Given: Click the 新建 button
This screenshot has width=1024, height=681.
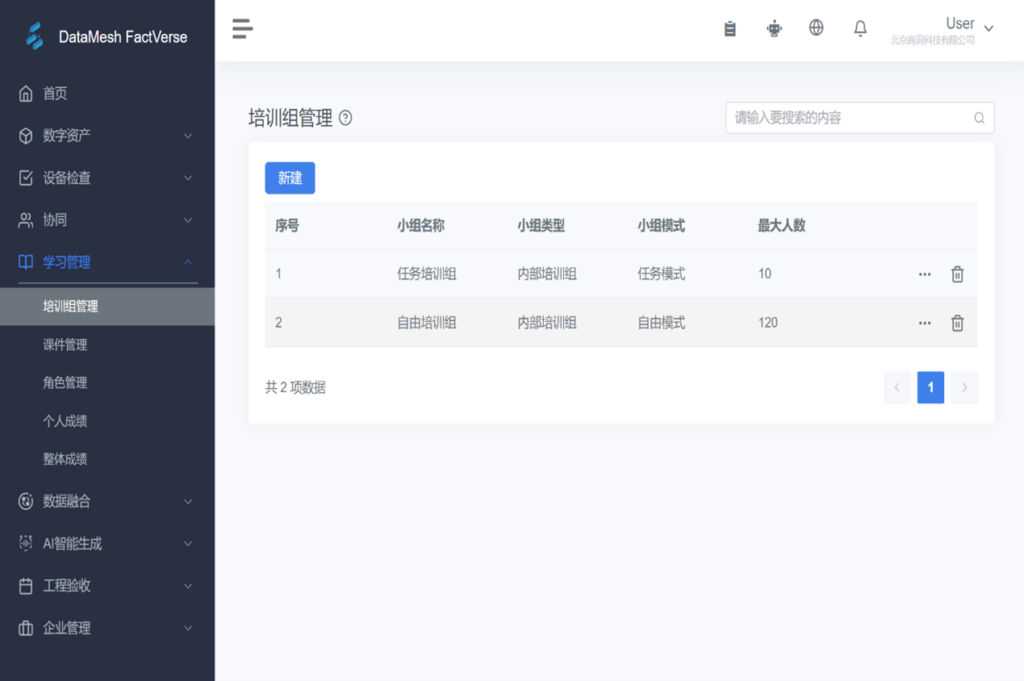Looking at the screenshot, I should click(x=290, y=178).
